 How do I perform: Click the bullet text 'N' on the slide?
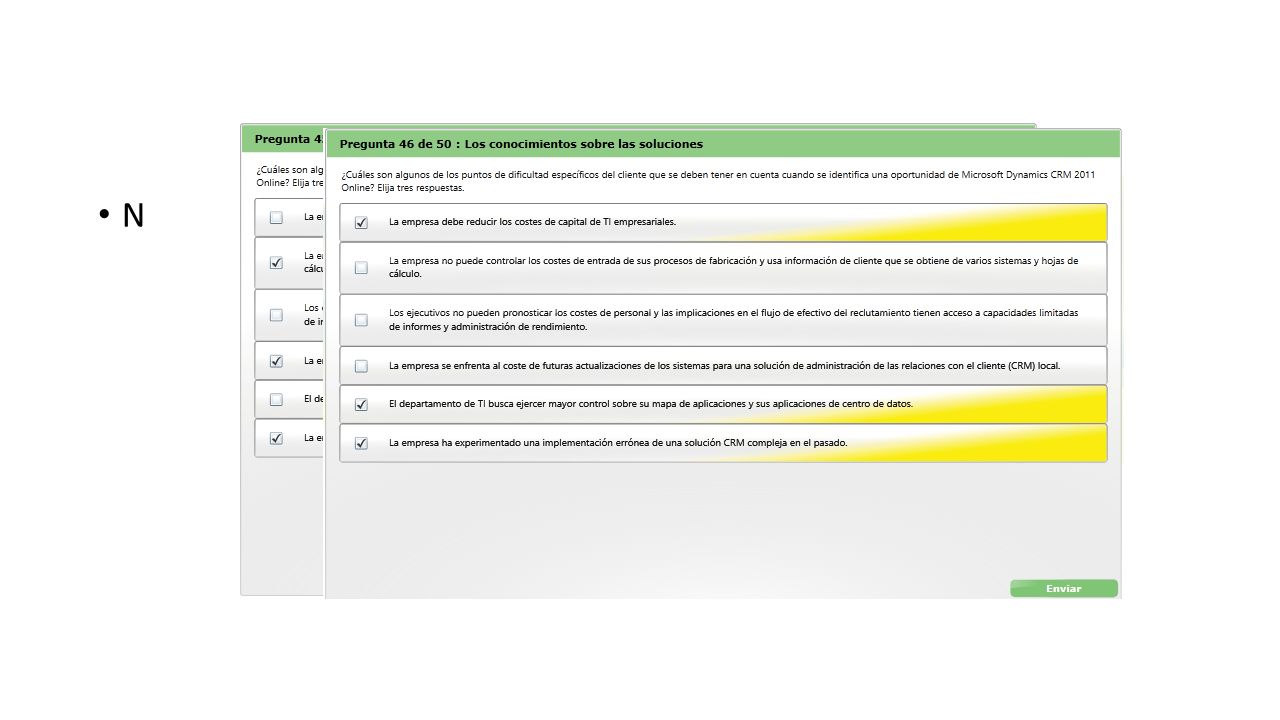click(133, 216)
